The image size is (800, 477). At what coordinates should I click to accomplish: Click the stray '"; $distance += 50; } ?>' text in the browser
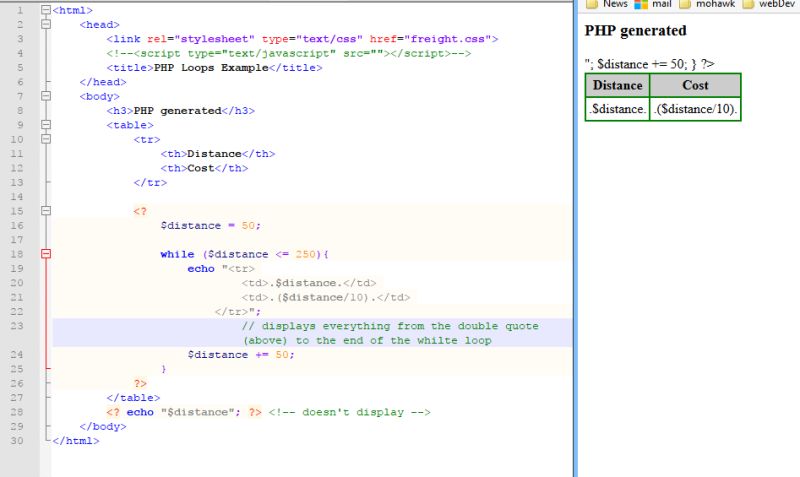coord(649,64)
